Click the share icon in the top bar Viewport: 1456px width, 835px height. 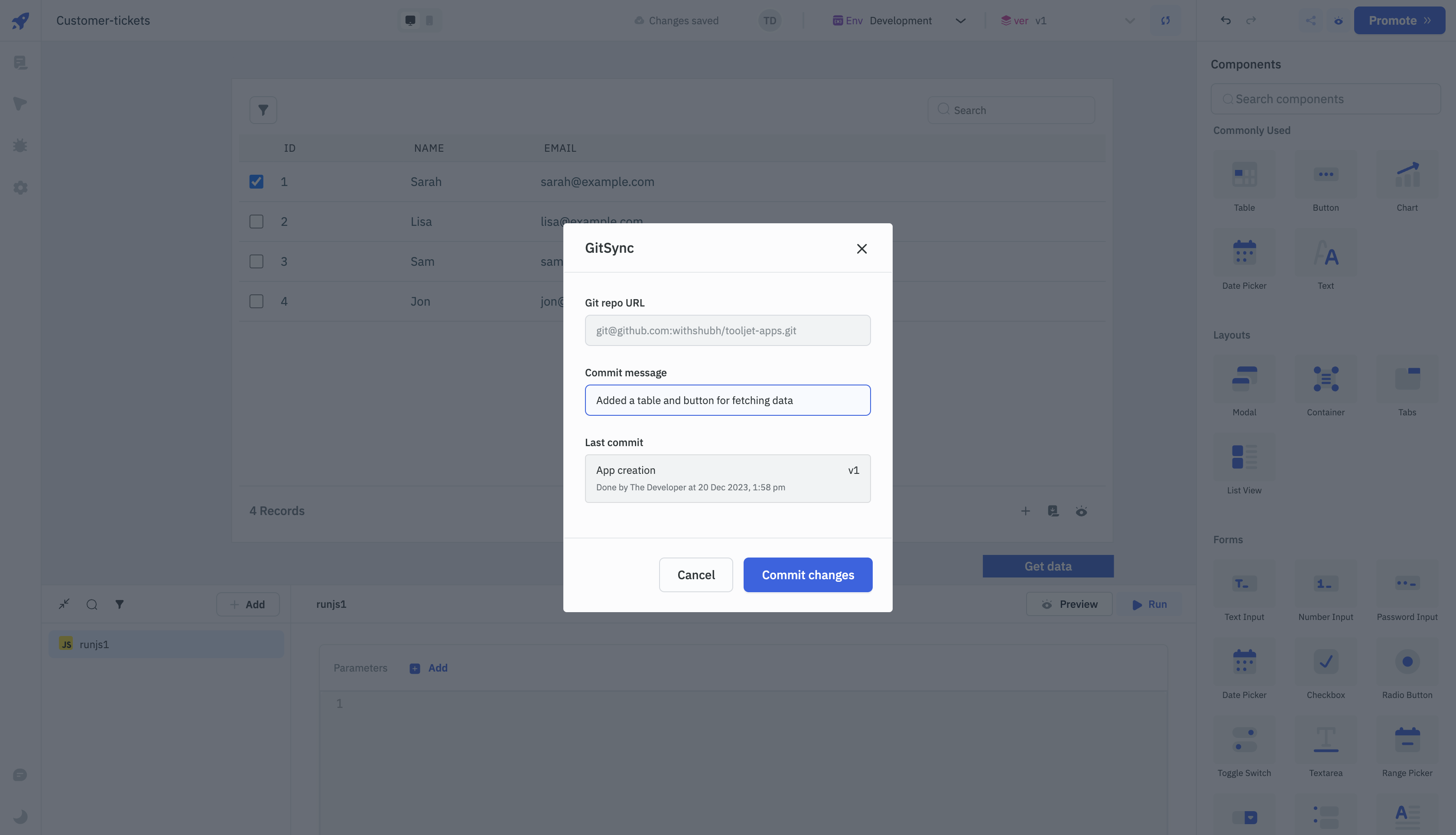tap(1311, 21)
